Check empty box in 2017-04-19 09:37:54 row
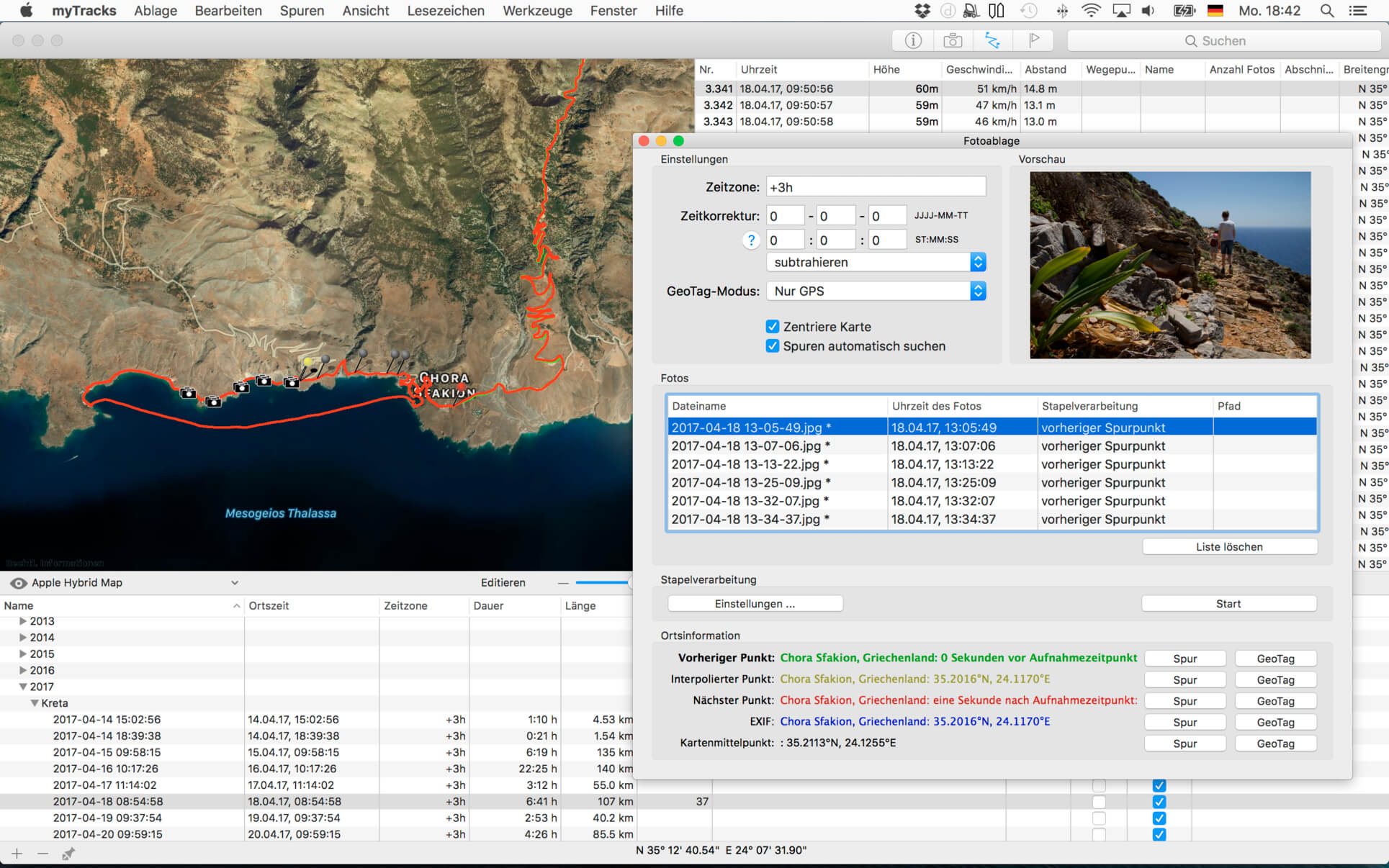 point(1099,818)
